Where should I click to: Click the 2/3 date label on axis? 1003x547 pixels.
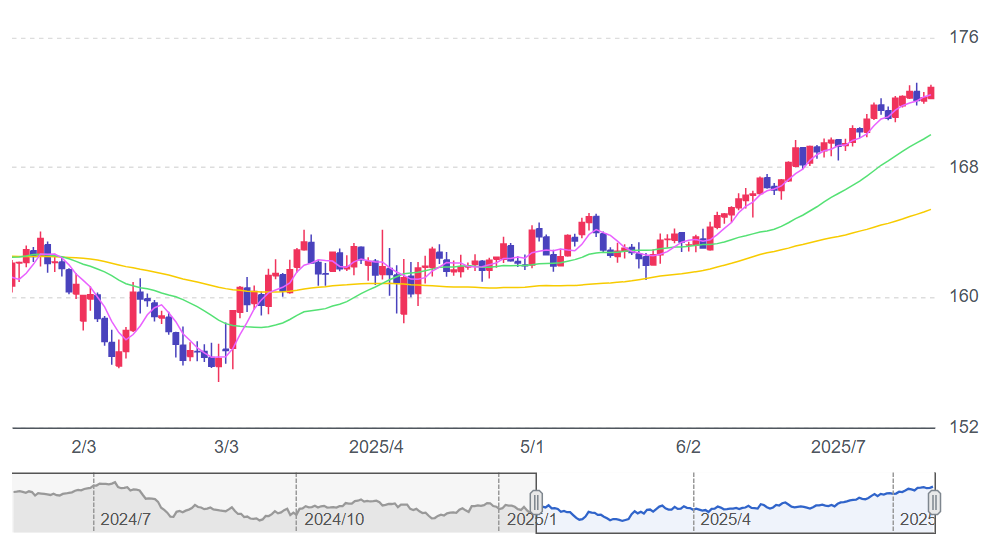[84, 447]
